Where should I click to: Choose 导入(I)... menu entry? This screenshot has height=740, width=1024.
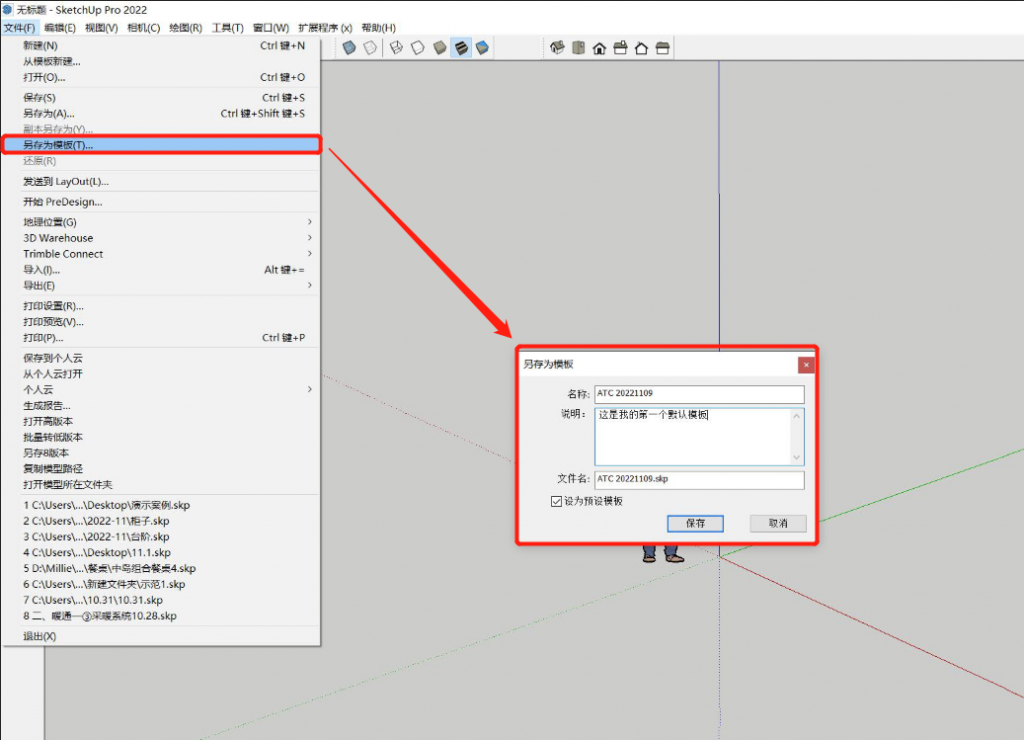pyautogui.click(x=162, y=270)
